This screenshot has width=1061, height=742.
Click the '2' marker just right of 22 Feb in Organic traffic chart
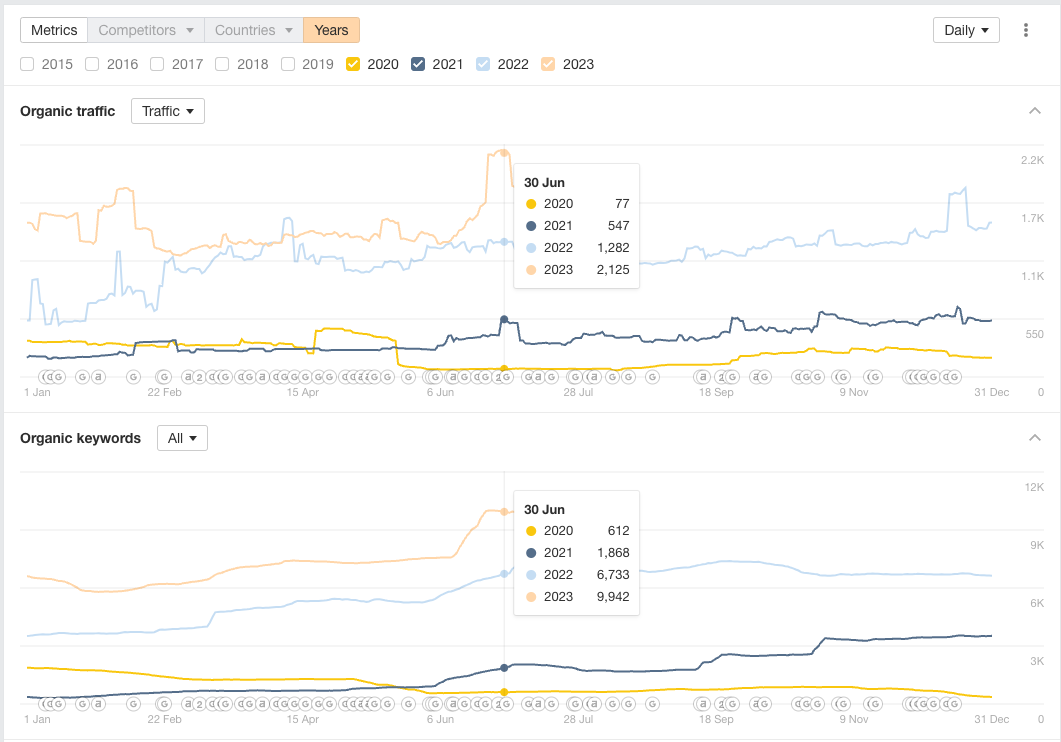tap(200, 377)
